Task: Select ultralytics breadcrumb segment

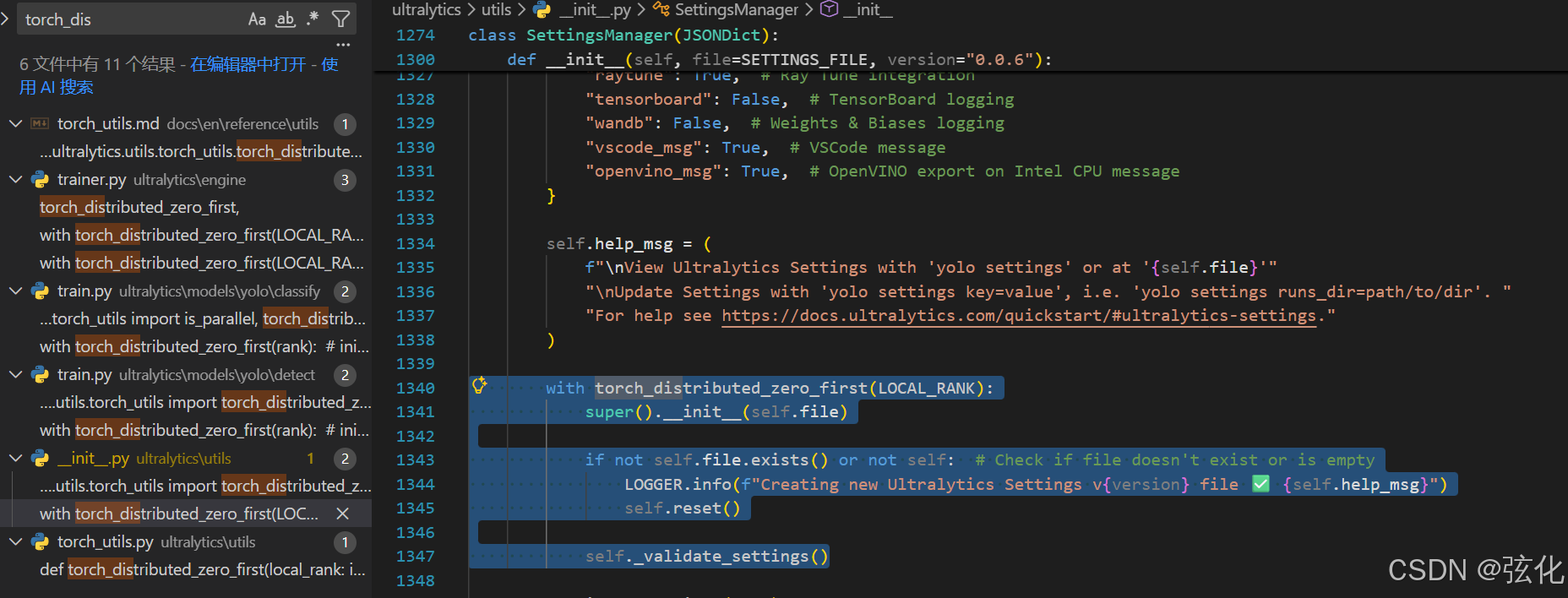Action: [x=427, y=9]
